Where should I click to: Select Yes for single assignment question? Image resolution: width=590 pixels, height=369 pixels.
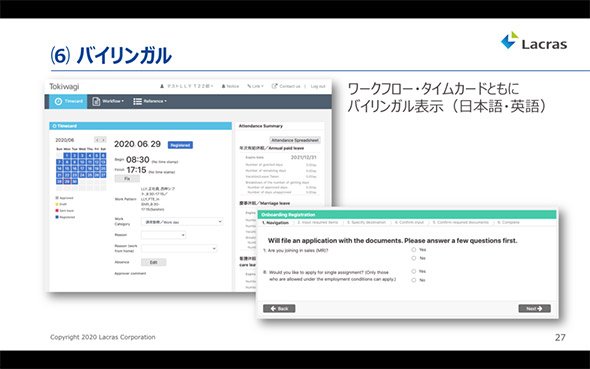pos(414,271)
